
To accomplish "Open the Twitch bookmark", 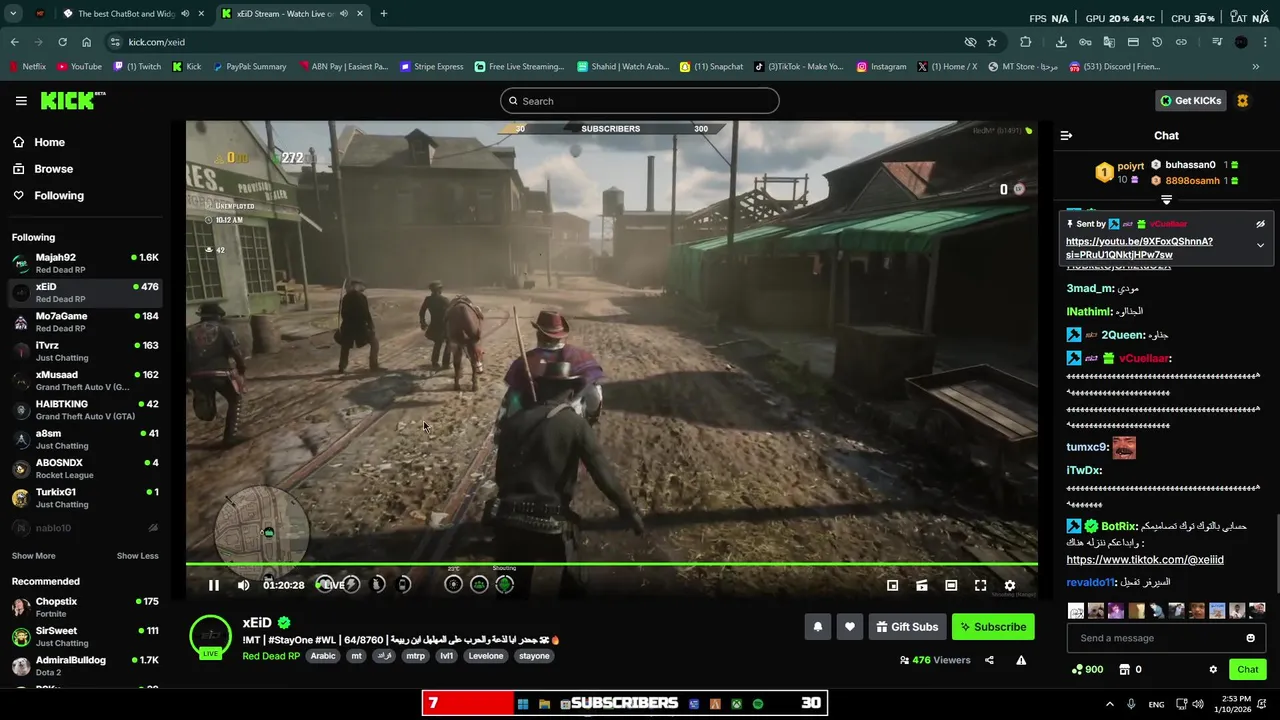I will pyautogui.click(x=137, y=67).
